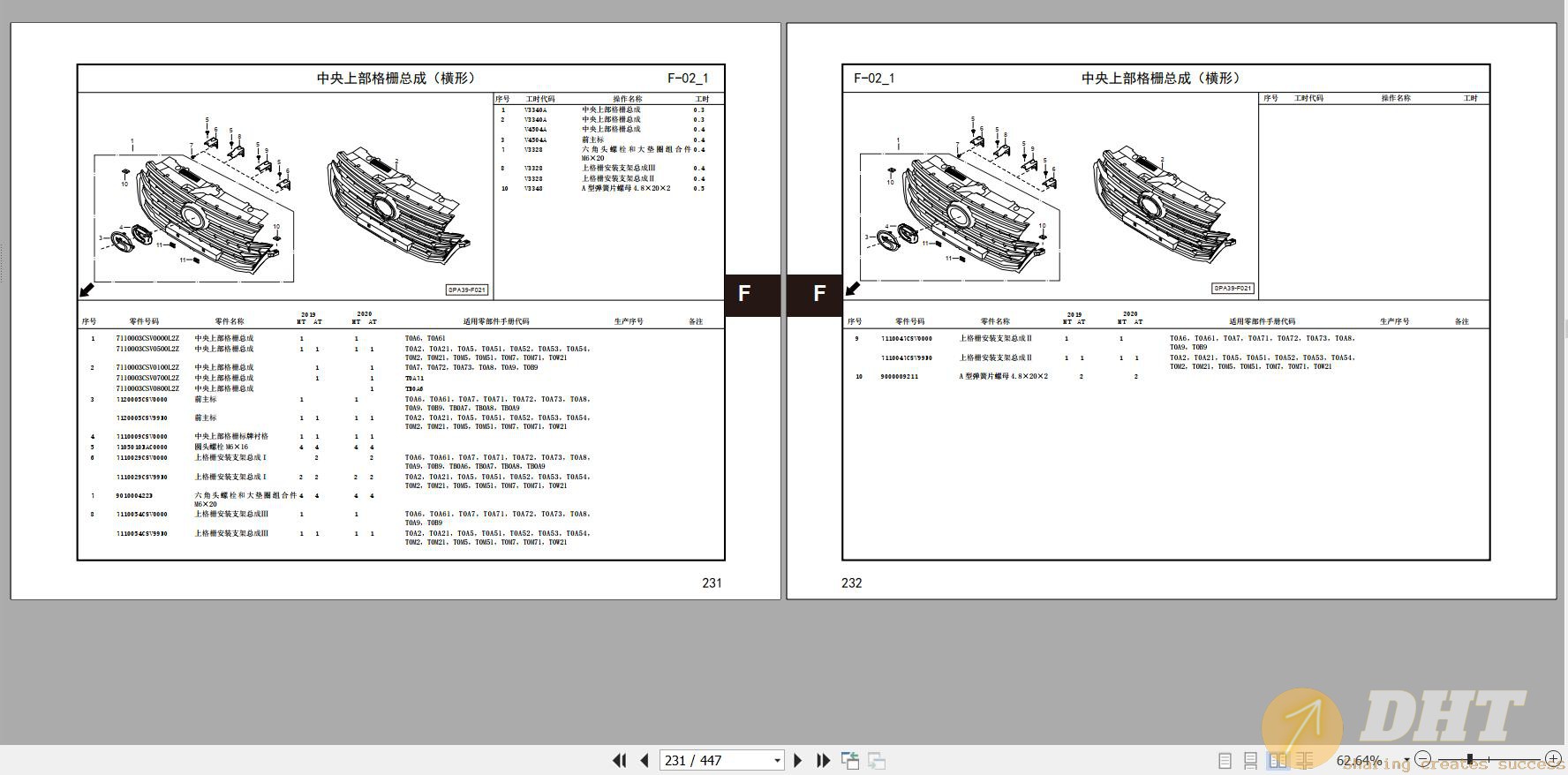Click part number 7110003CSV0100L2Z
1568x775 pixels.
tap(147, 367)
